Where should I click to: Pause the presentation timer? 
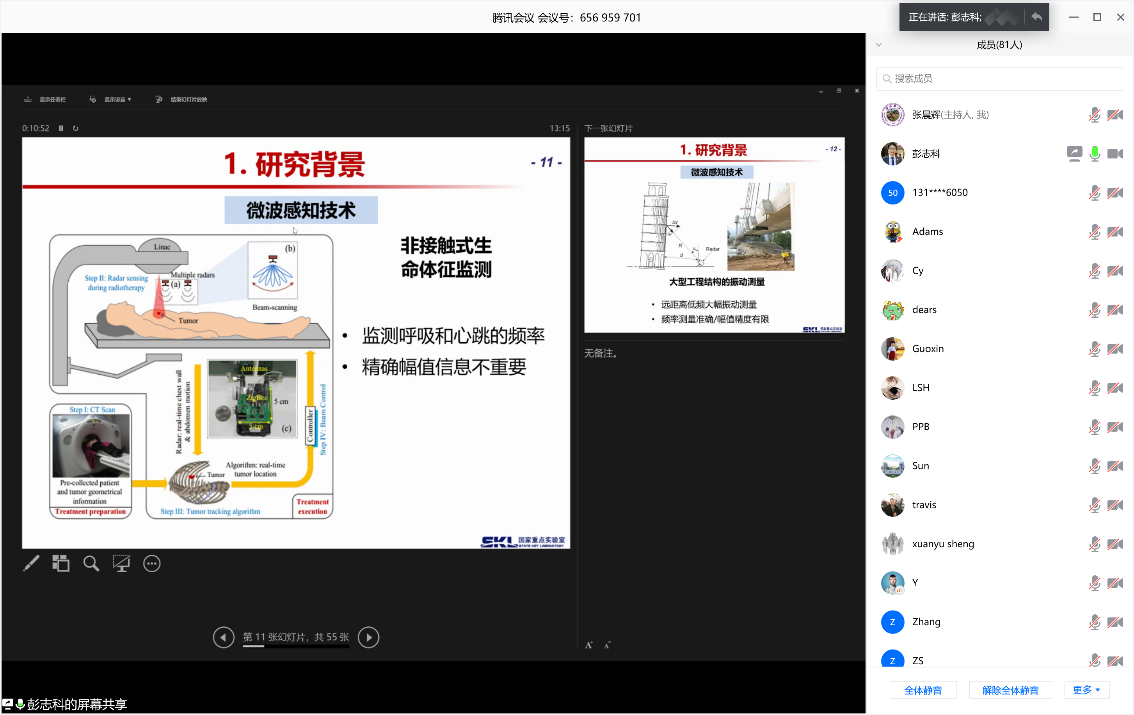[62, 128]
